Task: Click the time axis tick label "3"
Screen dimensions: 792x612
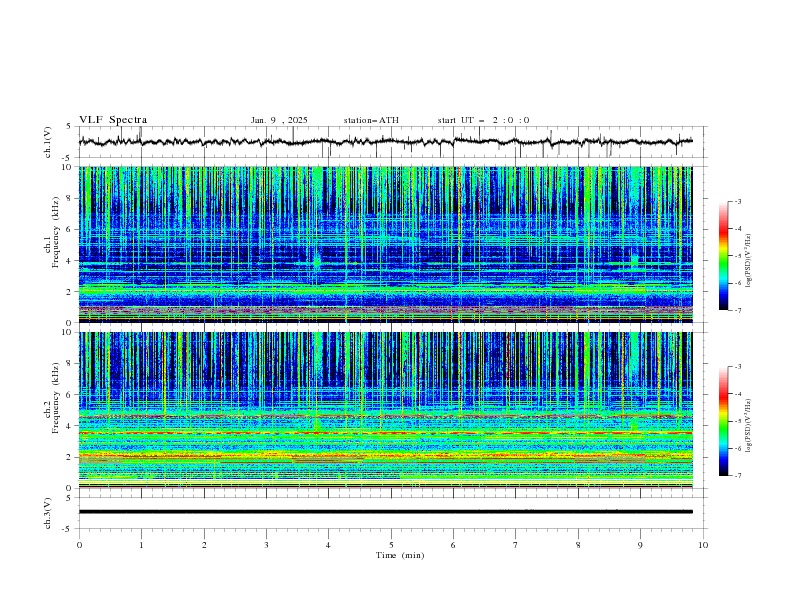Action: (x=266, y=545)
